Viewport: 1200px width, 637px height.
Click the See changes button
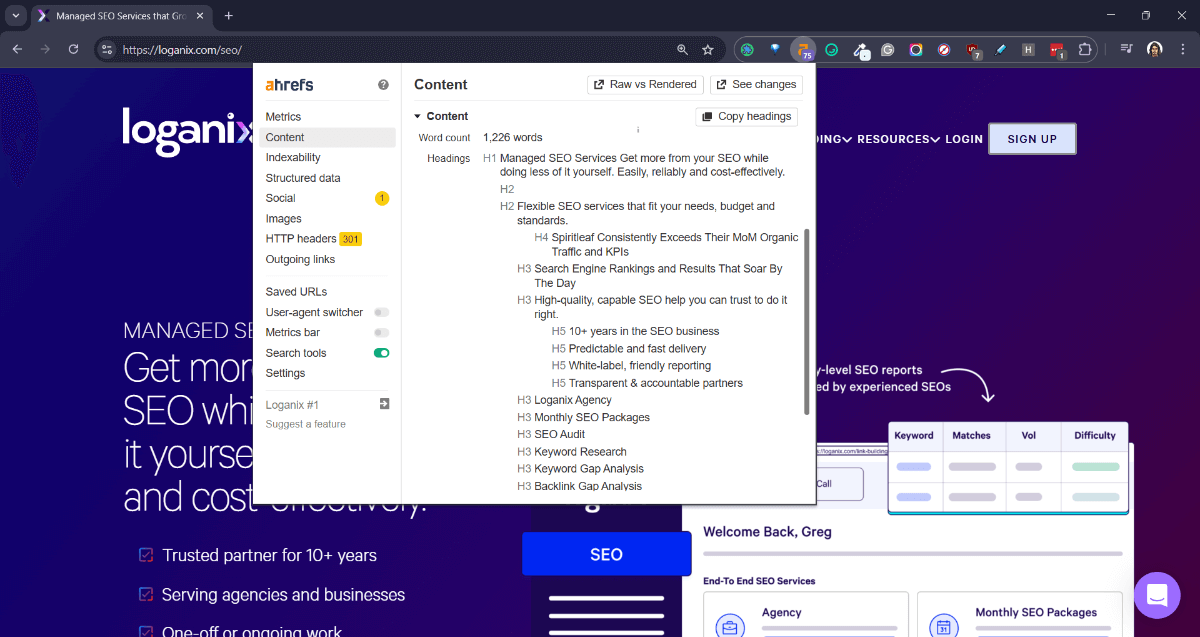click(x=756, y=85)
